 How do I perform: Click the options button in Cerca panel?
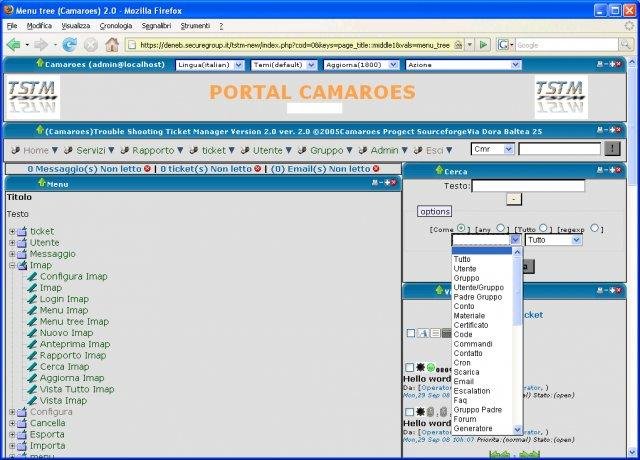point(434,211)
